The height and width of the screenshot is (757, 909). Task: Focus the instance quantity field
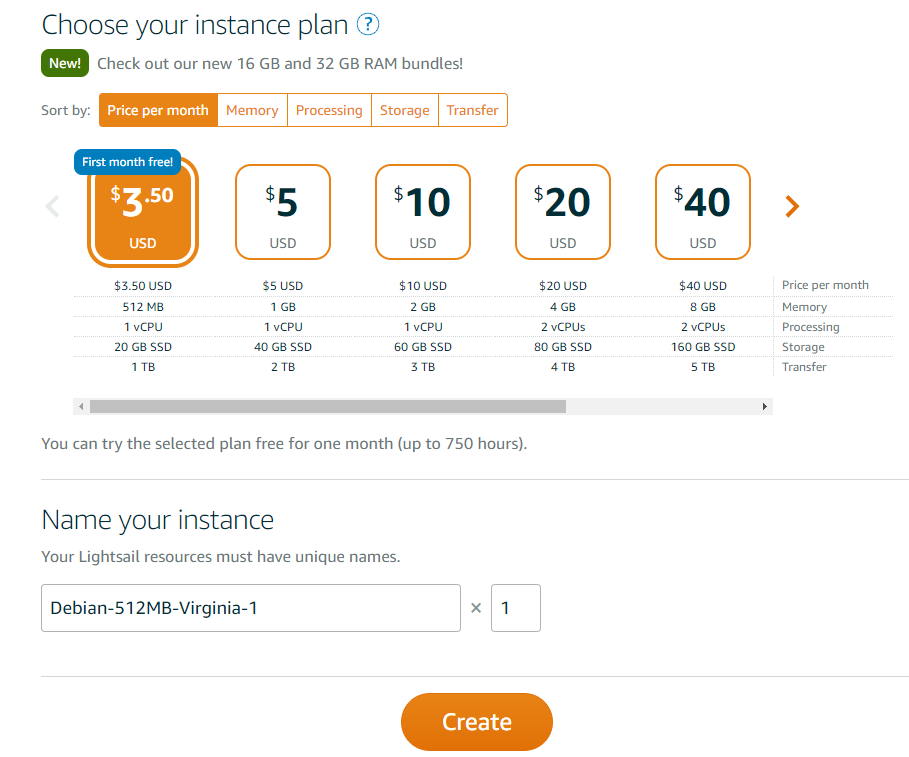pos(515,608)
